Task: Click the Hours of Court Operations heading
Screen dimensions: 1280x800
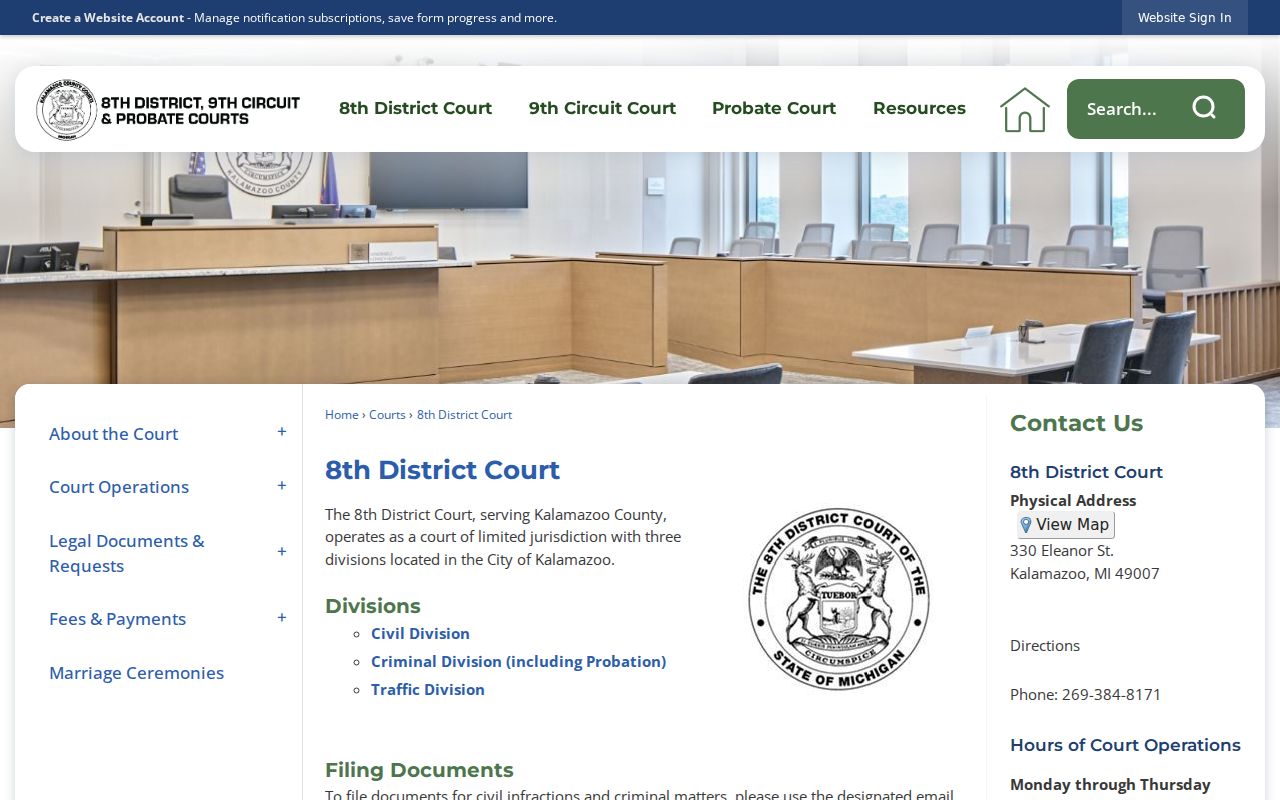Action: (1125, 745)
